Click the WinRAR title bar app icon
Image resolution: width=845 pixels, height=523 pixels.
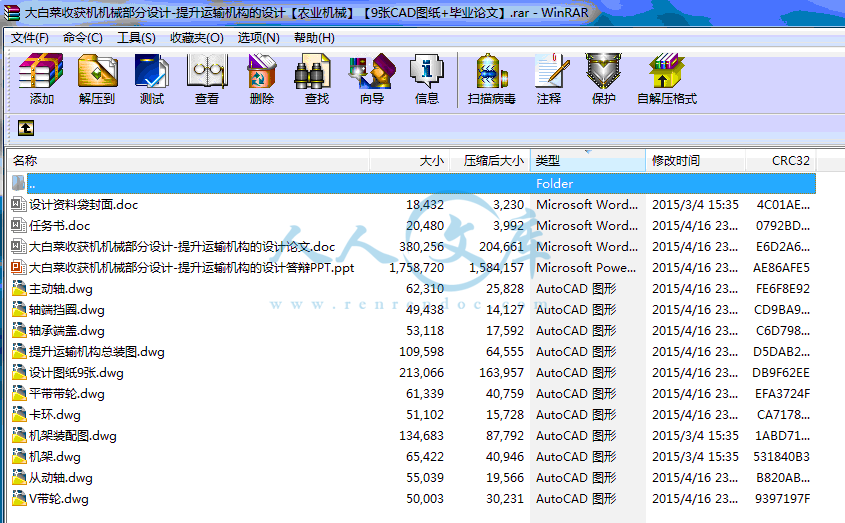click(x=11, y=12)
